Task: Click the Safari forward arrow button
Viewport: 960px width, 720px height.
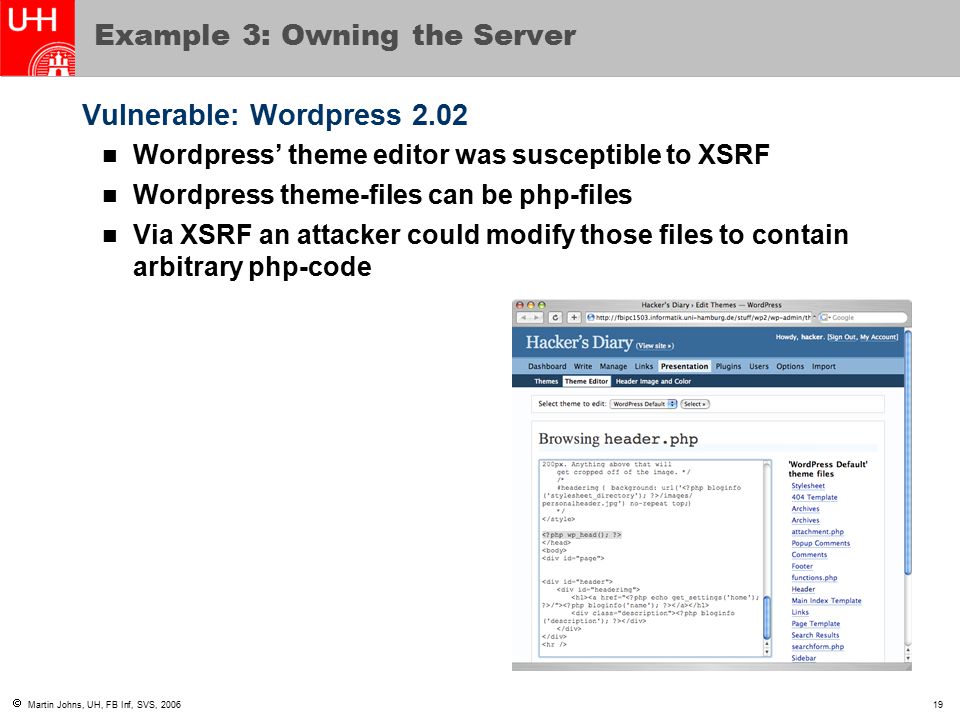Action: pyautogui.click(x=536, y=318)
